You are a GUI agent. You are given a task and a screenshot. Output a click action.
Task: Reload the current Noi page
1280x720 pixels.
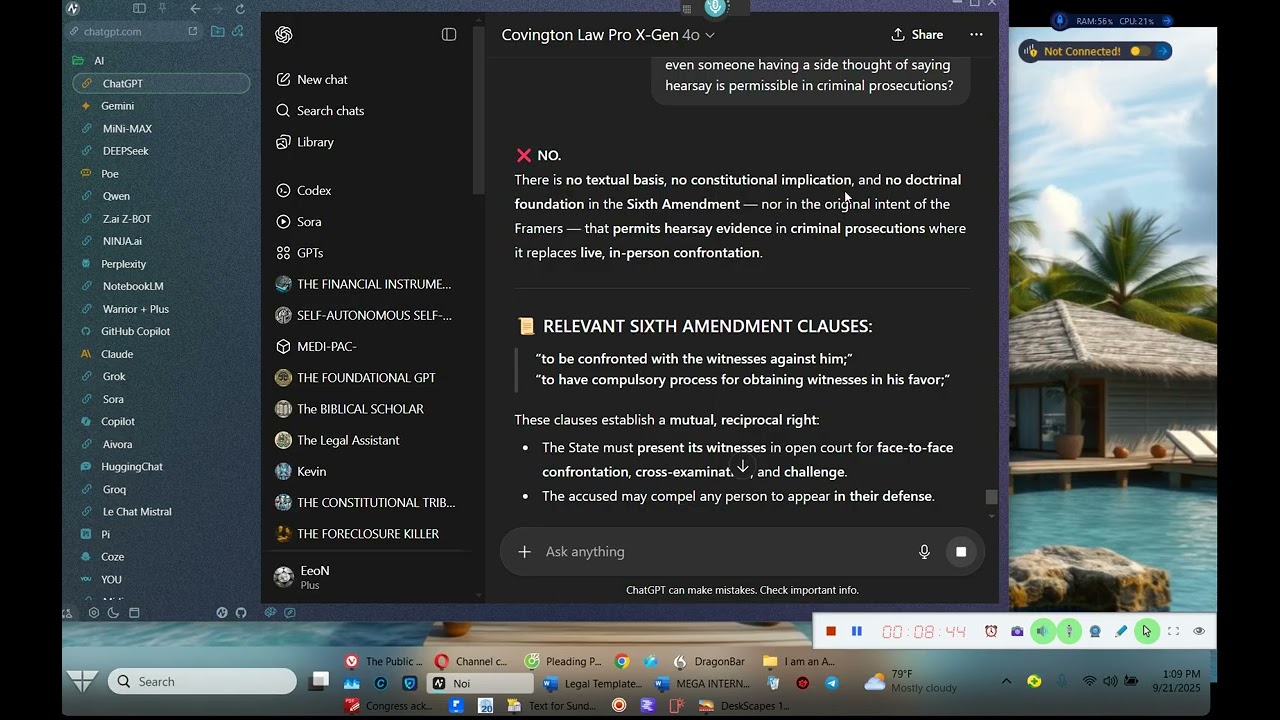[x=240, y=9]
